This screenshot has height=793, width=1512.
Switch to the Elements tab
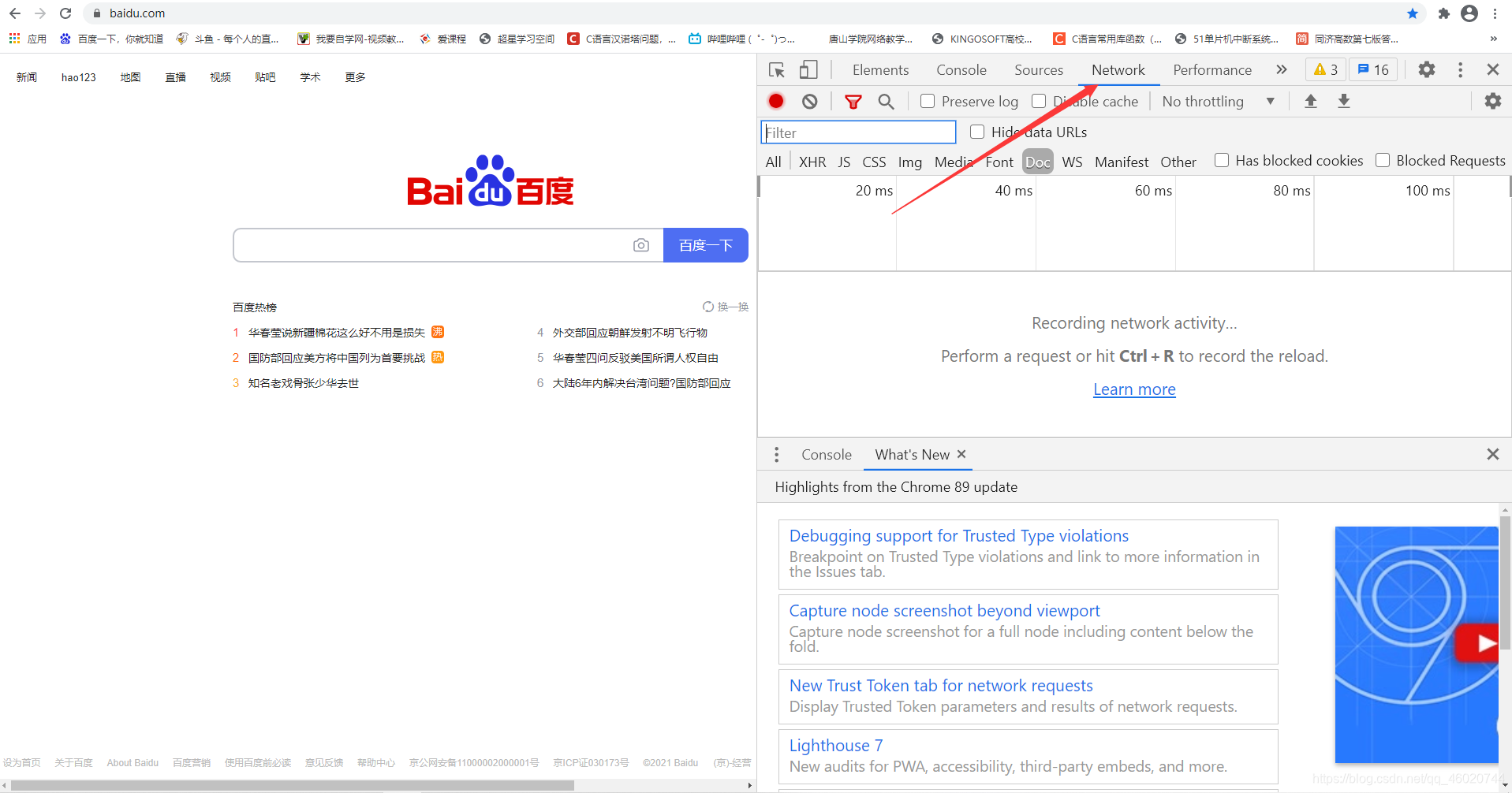pyautogui.click(x=880, y=69)
